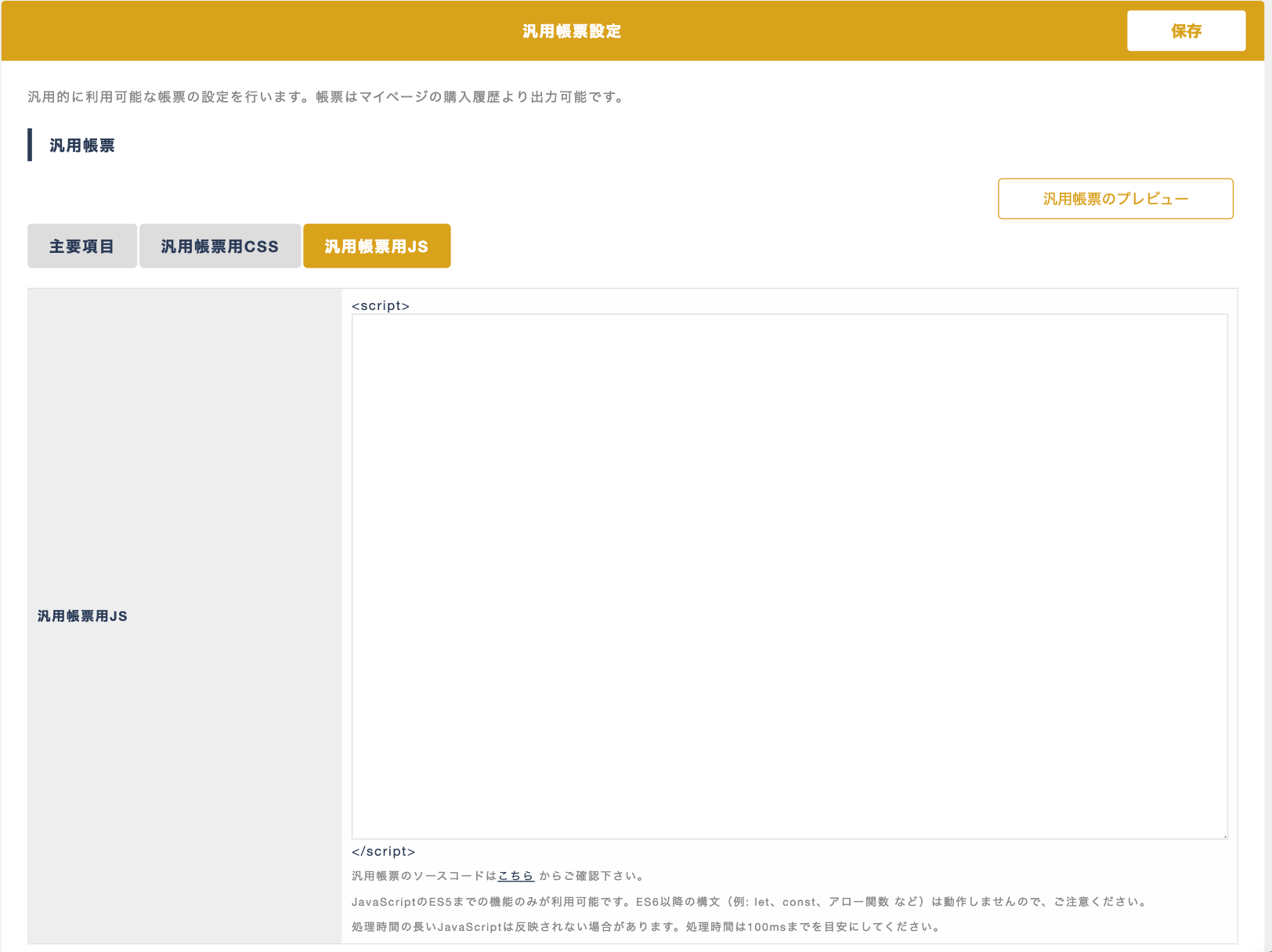This screenshot has width=1272, height=952.
Task: Grab the textarea resize handle corner
Action: pyautogui.click(x=1223, y=835)
